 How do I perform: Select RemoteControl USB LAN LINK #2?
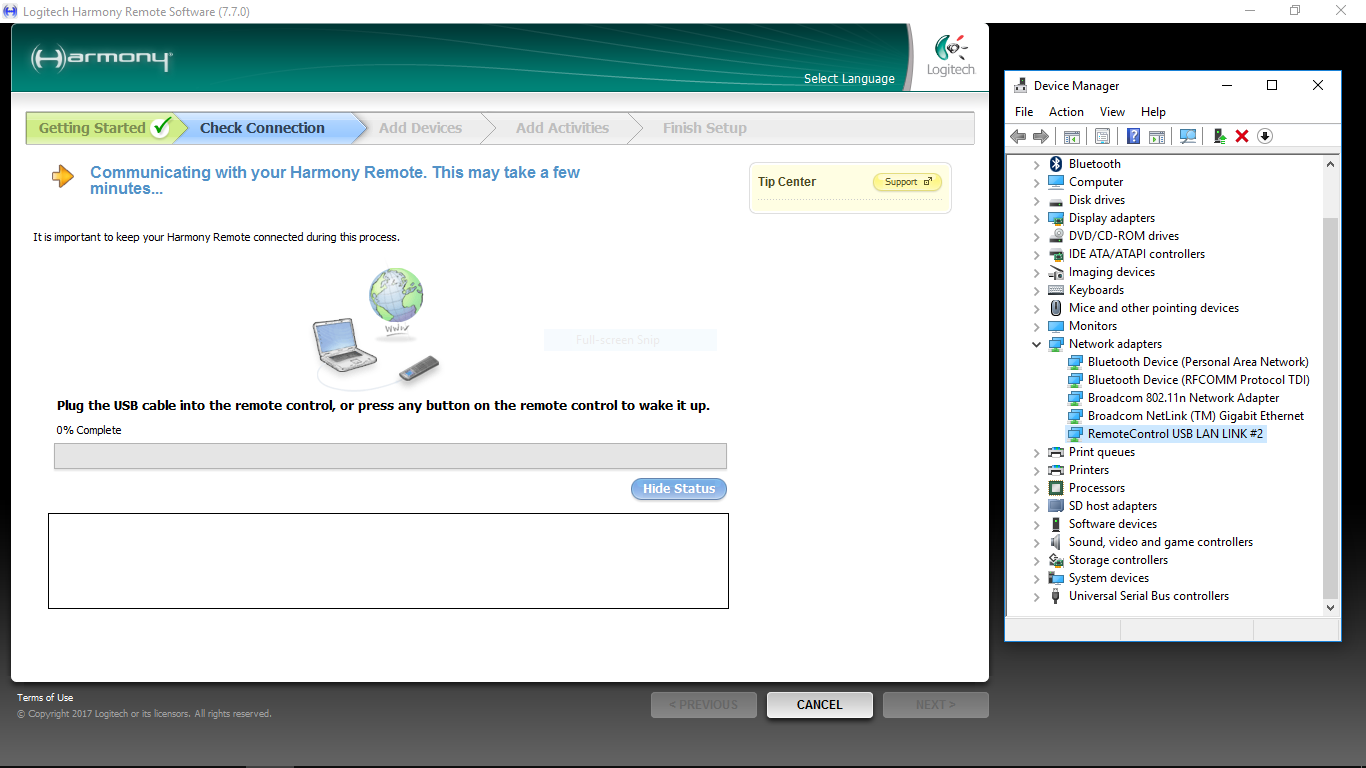coord(1176,434)
